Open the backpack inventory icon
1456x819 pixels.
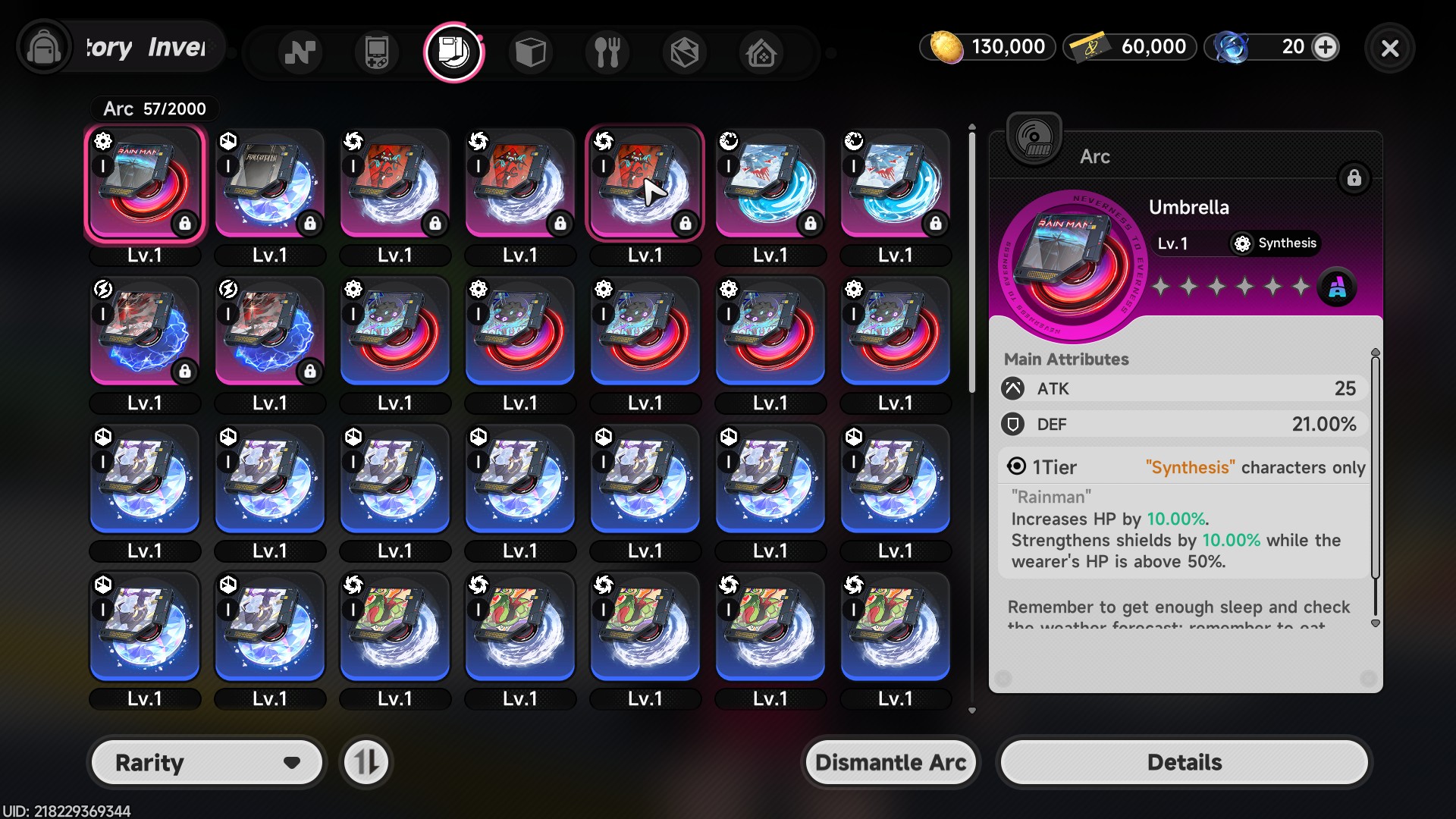43,49
